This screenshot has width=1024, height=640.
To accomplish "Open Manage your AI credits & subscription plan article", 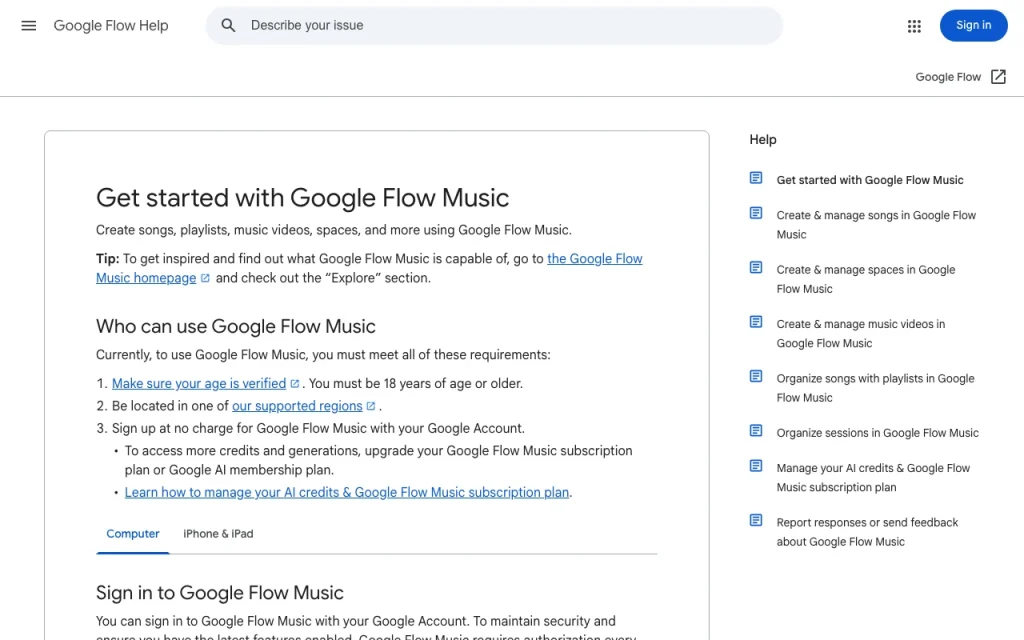I will (x=873, y=477).
